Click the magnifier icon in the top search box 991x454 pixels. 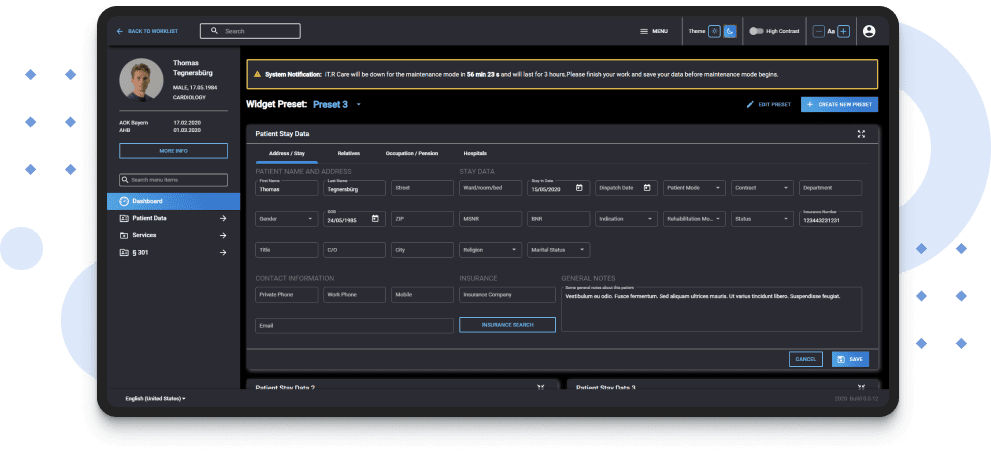pyautogui.click(x=214, y=31)
